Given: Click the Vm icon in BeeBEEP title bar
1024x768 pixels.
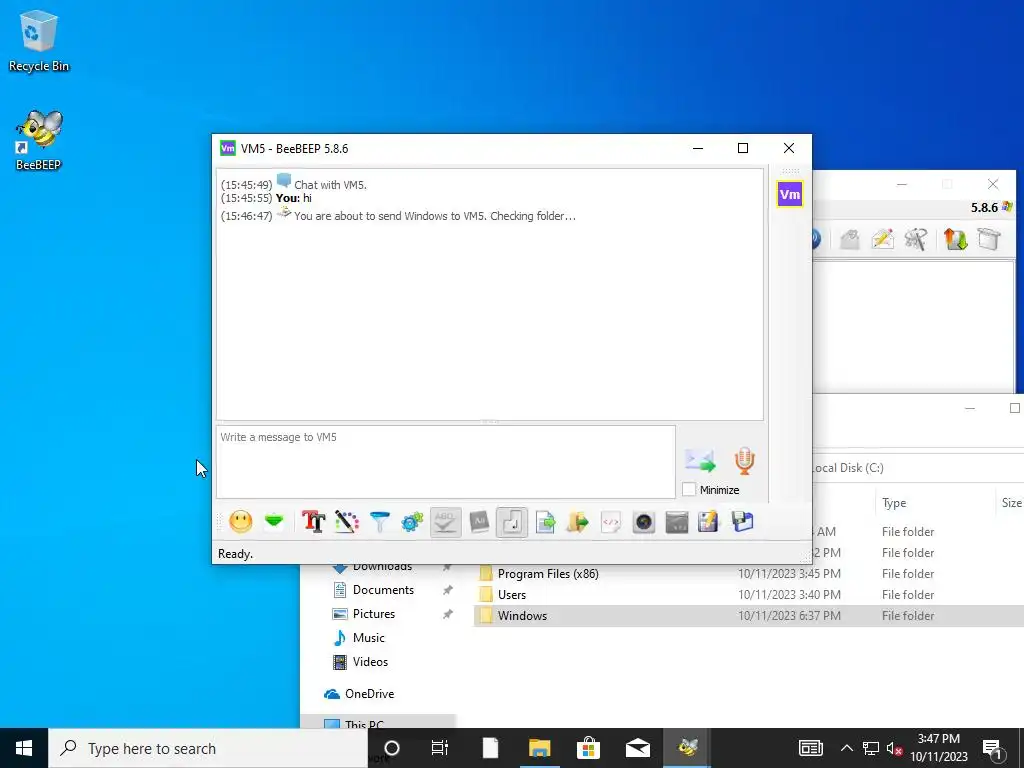Looking at the screenshot, I should click(x=228, y=148).
